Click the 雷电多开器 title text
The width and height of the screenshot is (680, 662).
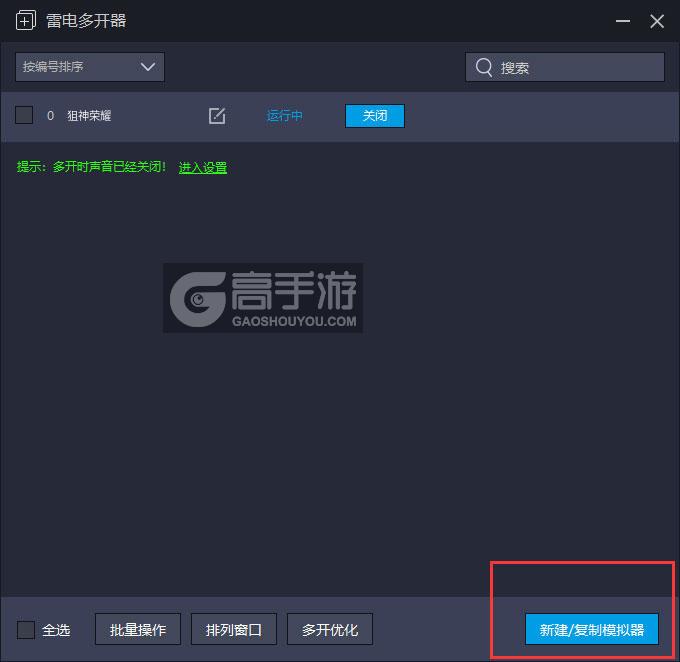(x=86, y=21)
